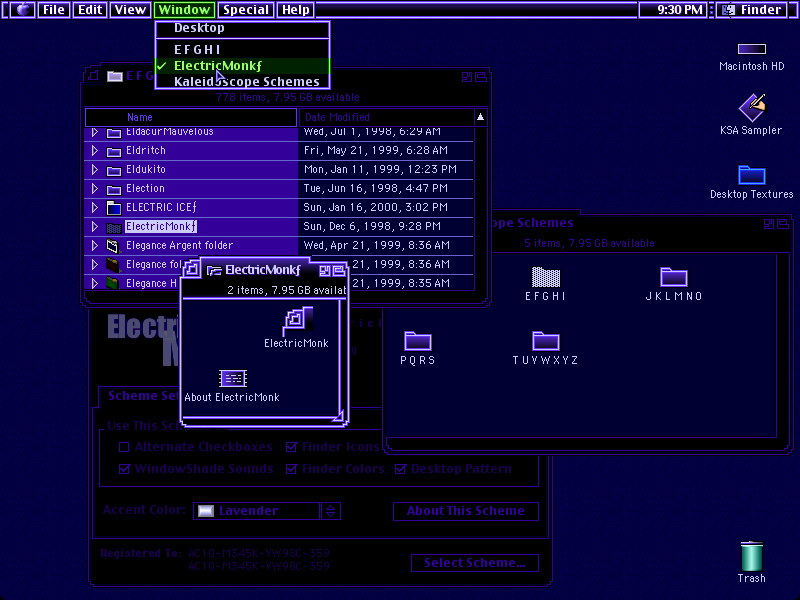
Task: Select the Eldritch row name text
Action: [146, 151]
